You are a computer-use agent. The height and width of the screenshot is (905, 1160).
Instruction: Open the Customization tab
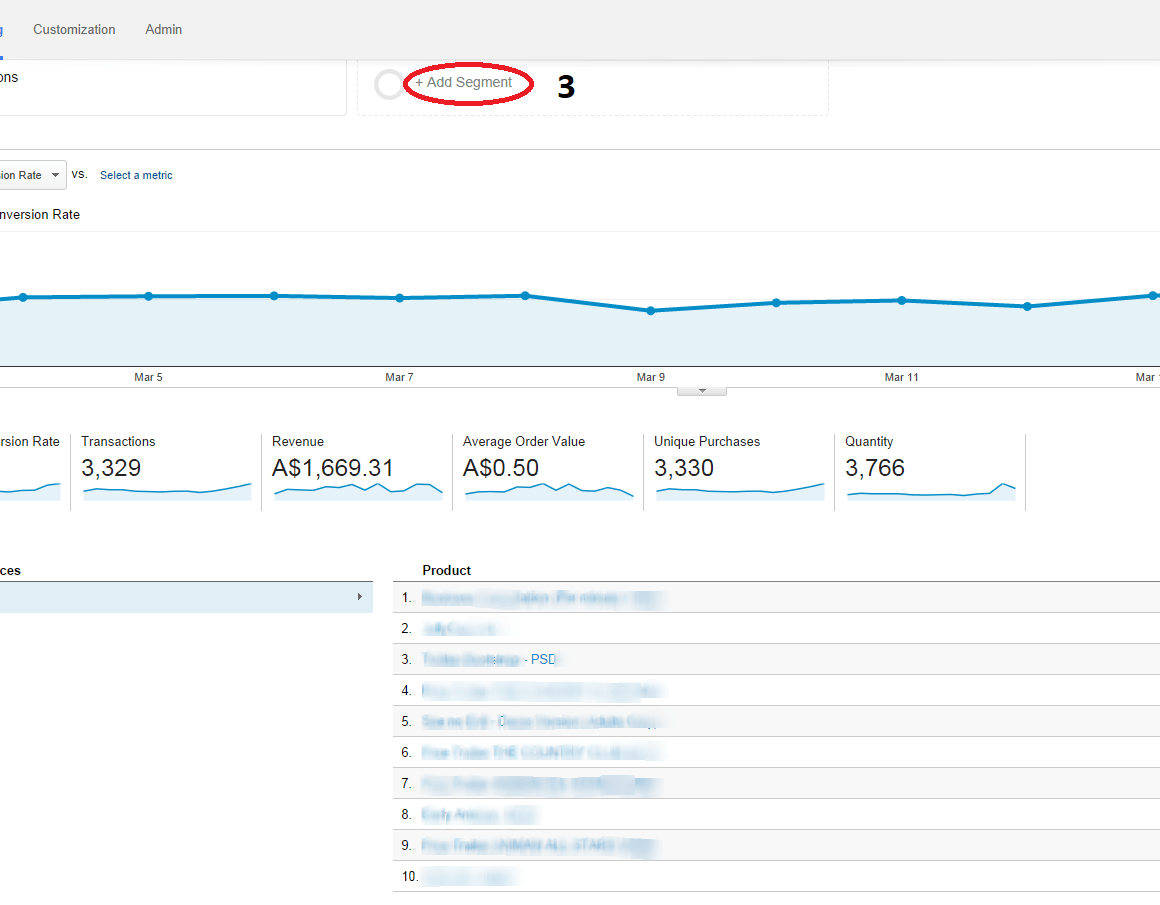pos(74,30)
